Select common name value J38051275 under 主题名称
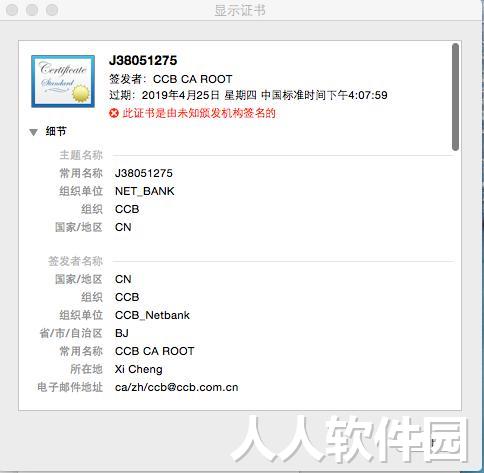The height and width of the screenshot is (473, 484). pos(144,173)
